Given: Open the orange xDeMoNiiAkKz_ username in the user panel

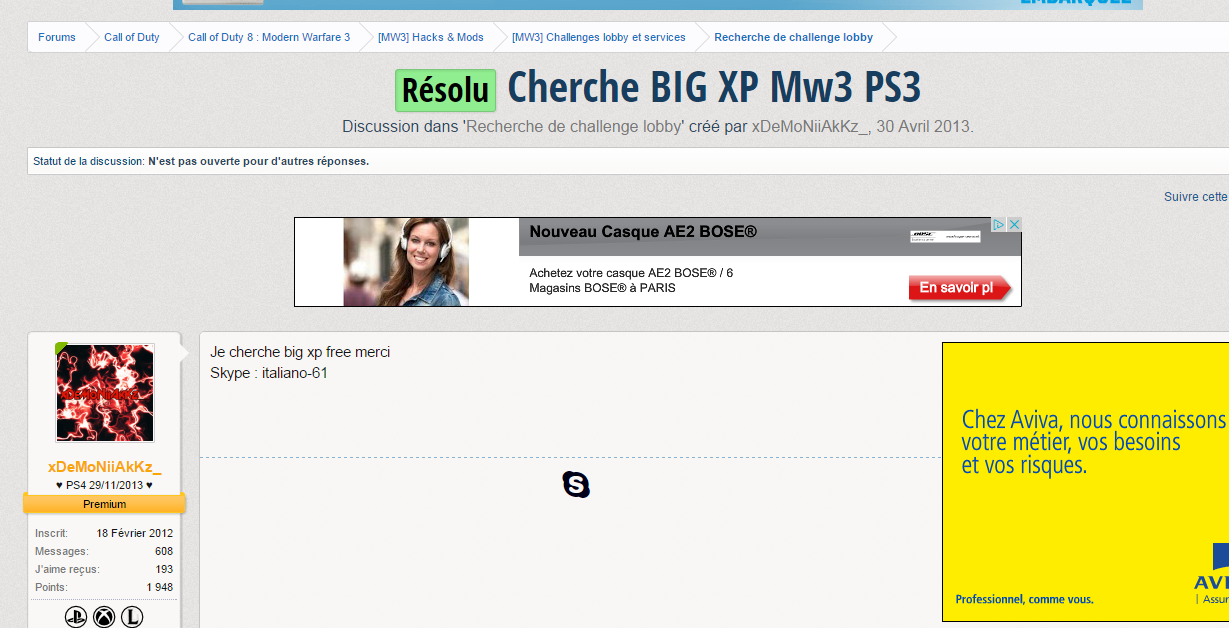Looking at the screenshot, I should [105, 467].
